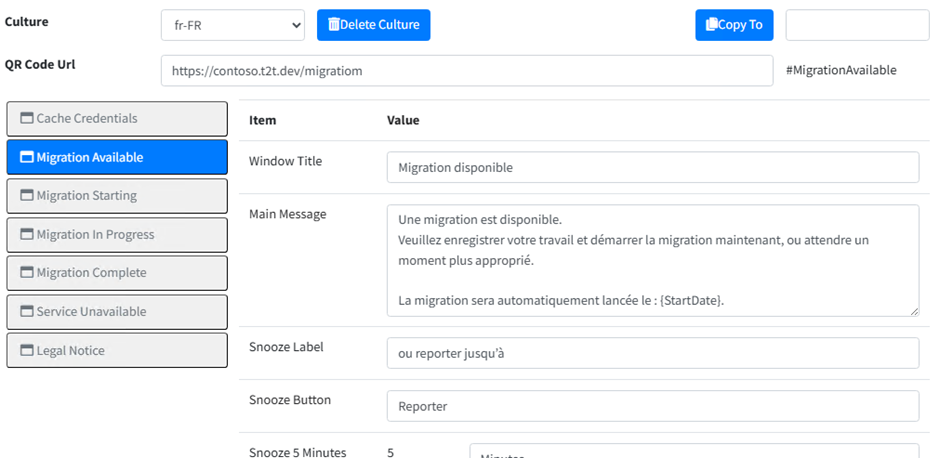Click in the Main Message text area
940x458 pixels.
click(652, 260)
